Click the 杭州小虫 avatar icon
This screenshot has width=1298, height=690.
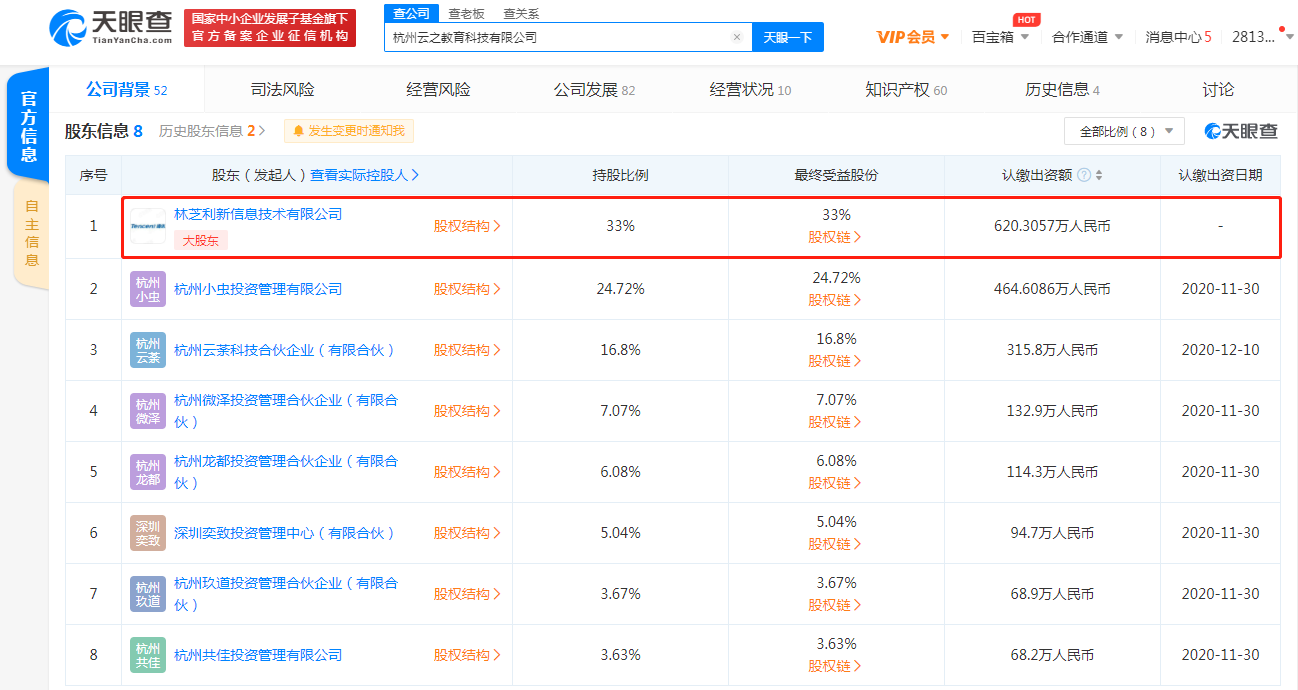point(148,289)
